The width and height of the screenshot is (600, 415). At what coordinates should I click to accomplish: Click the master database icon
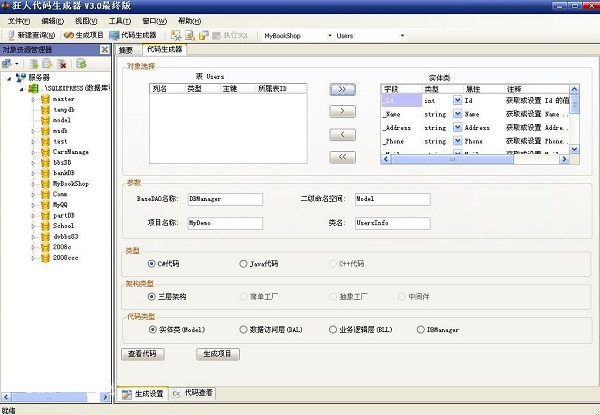pos(44,99)
